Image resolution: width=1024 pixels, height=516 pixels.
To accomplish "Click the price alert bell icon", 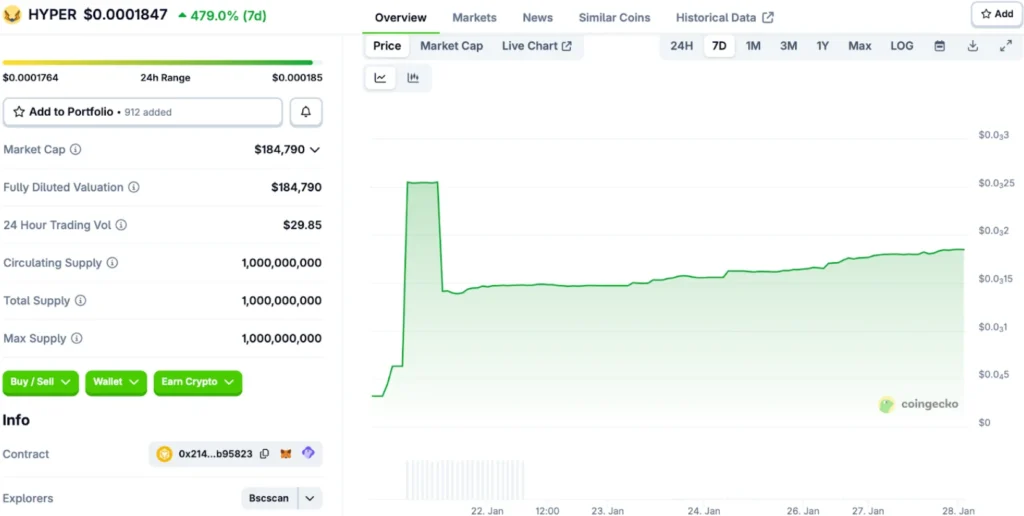I will (306, 112).
